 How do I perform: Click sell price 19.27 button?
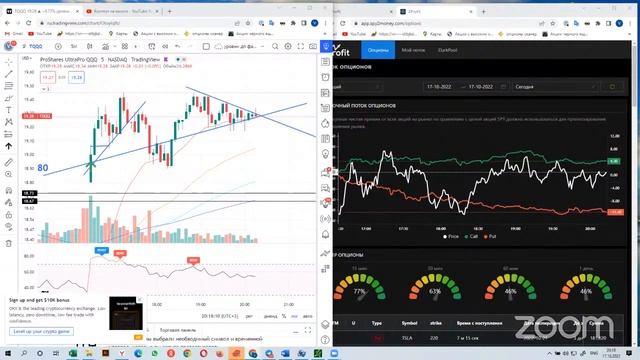pyautogui.click(x=48, y=78)
